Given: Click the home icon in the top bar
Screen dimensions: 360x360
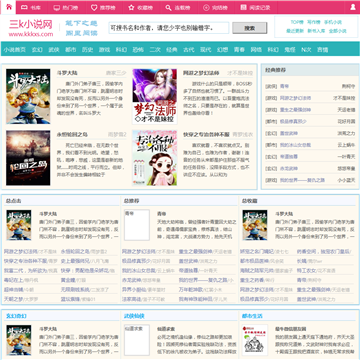Looking at the screenshot, I should coord(8,7).
